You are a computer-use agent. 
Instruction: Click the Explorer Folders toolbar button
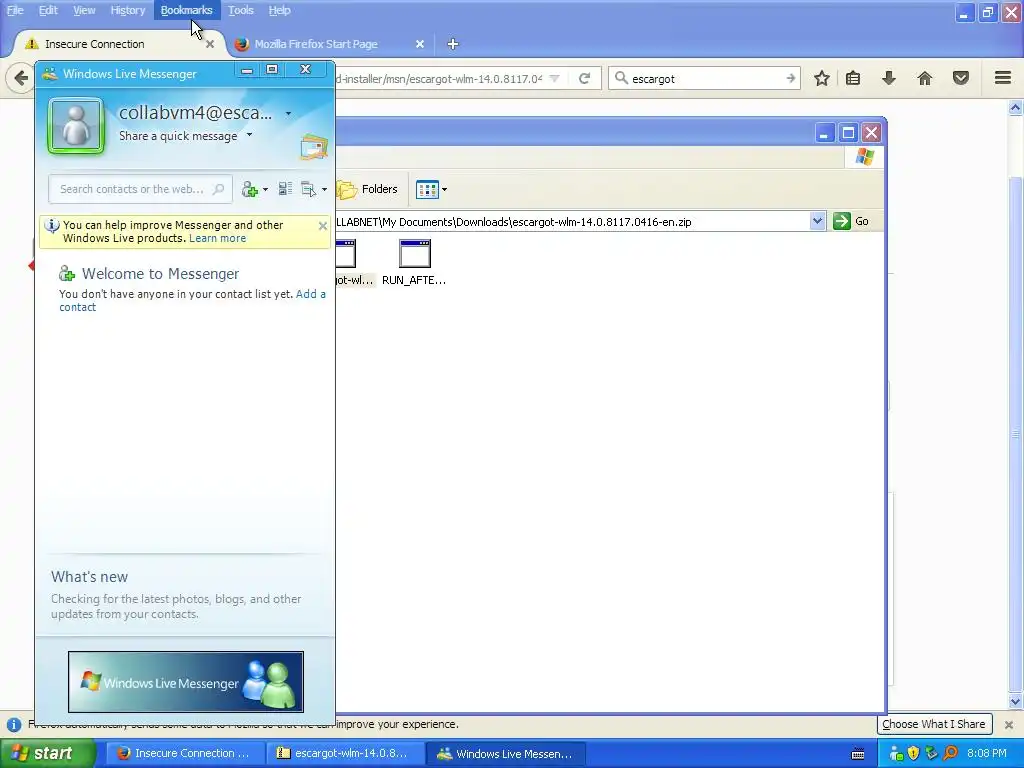(368, 189)
